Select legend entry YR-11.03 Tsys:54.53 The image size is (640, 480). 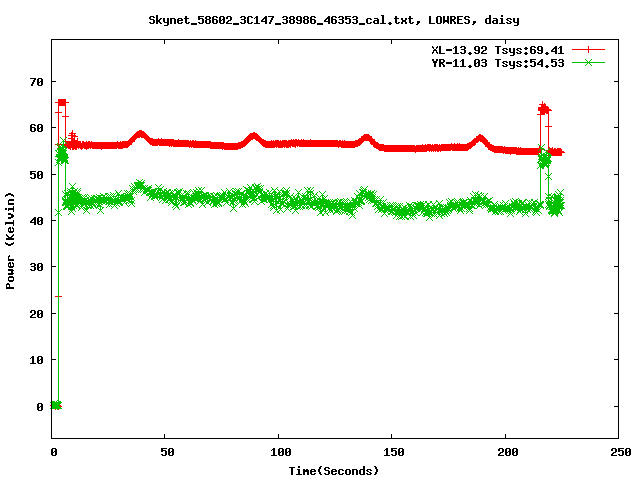(498, 63)
